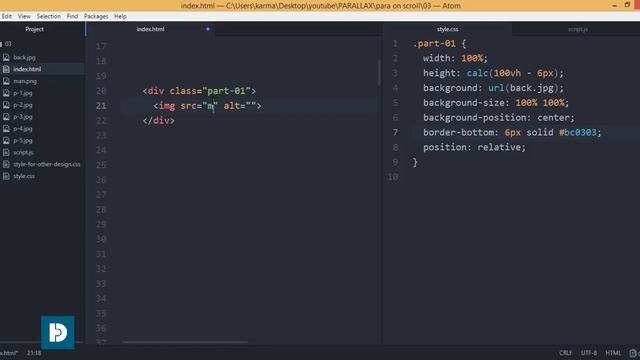Restore down the Atom window

[627, 5]
